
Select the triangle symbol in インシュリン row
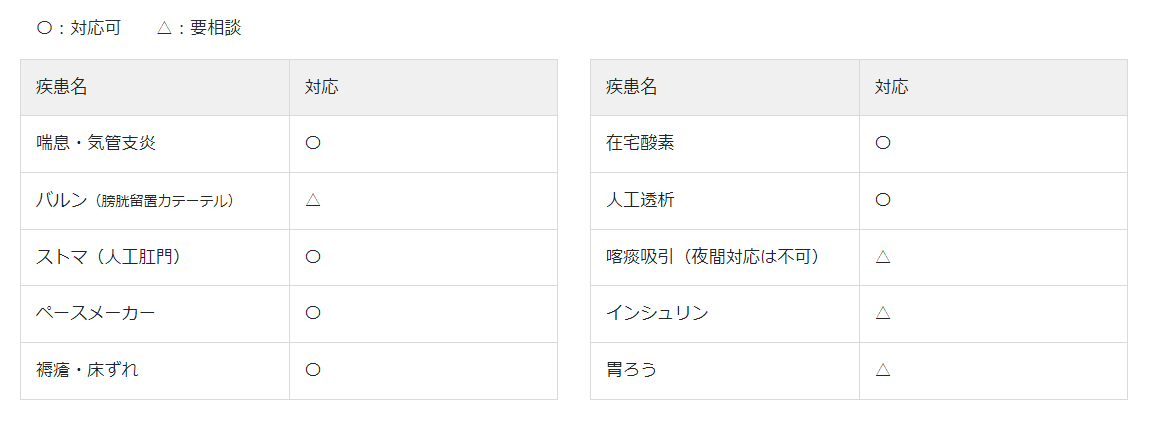883,313
